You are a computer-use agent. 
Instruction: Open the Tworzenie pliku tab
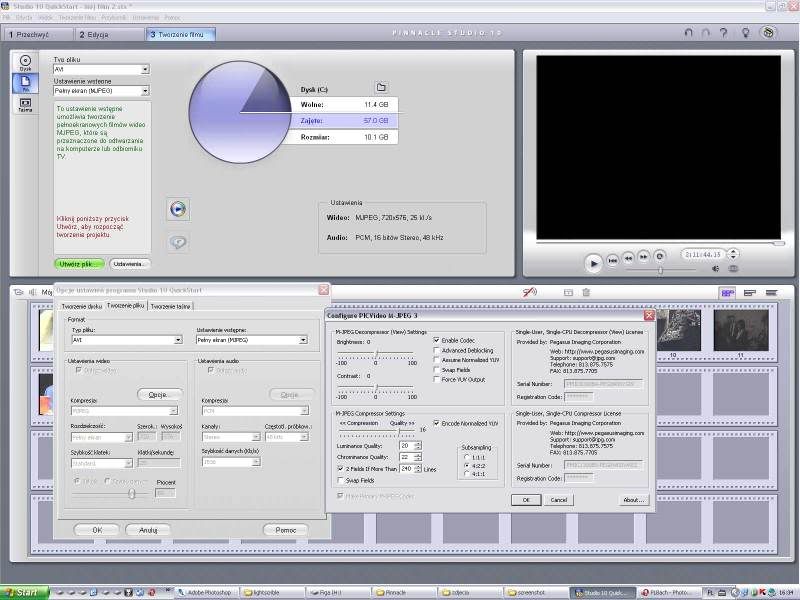(x=126, y=306)
